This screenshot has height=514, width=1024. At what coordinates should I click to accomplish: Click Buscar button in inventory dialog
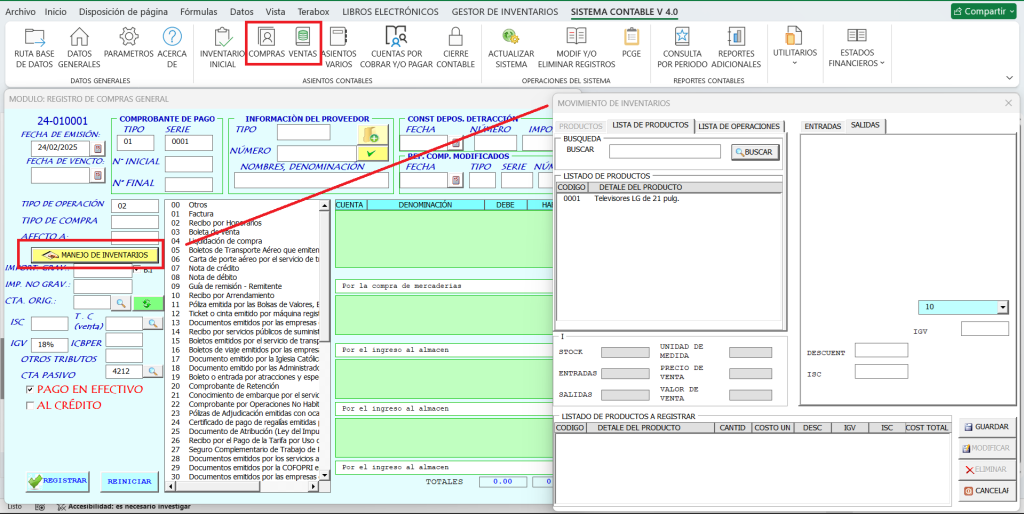pyautogui.click(x=755, y=152)
